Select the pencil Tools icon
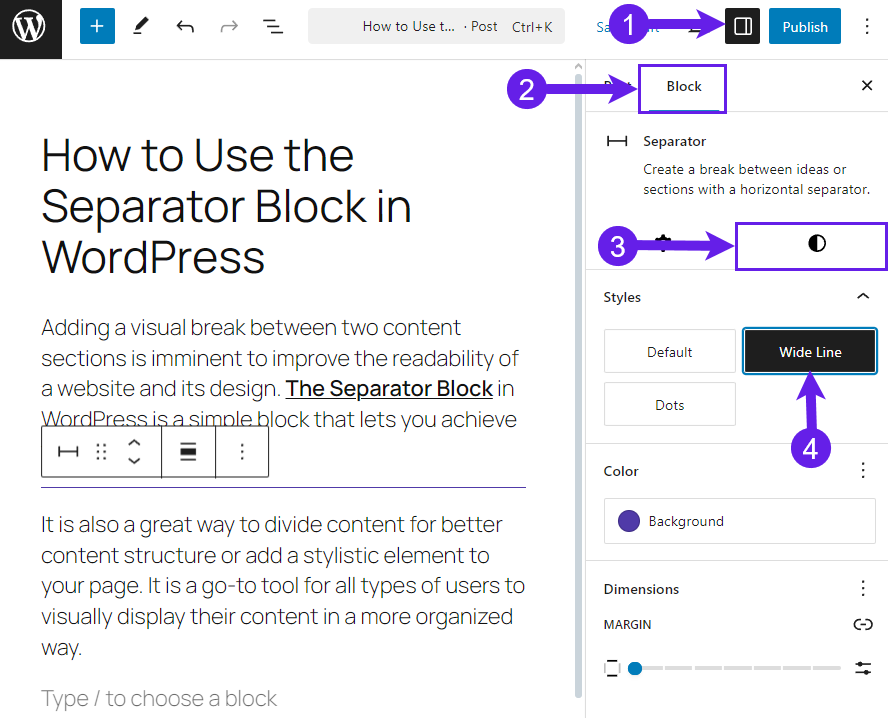This screenshot has height=718, width=888. click(x=140, y=26)
